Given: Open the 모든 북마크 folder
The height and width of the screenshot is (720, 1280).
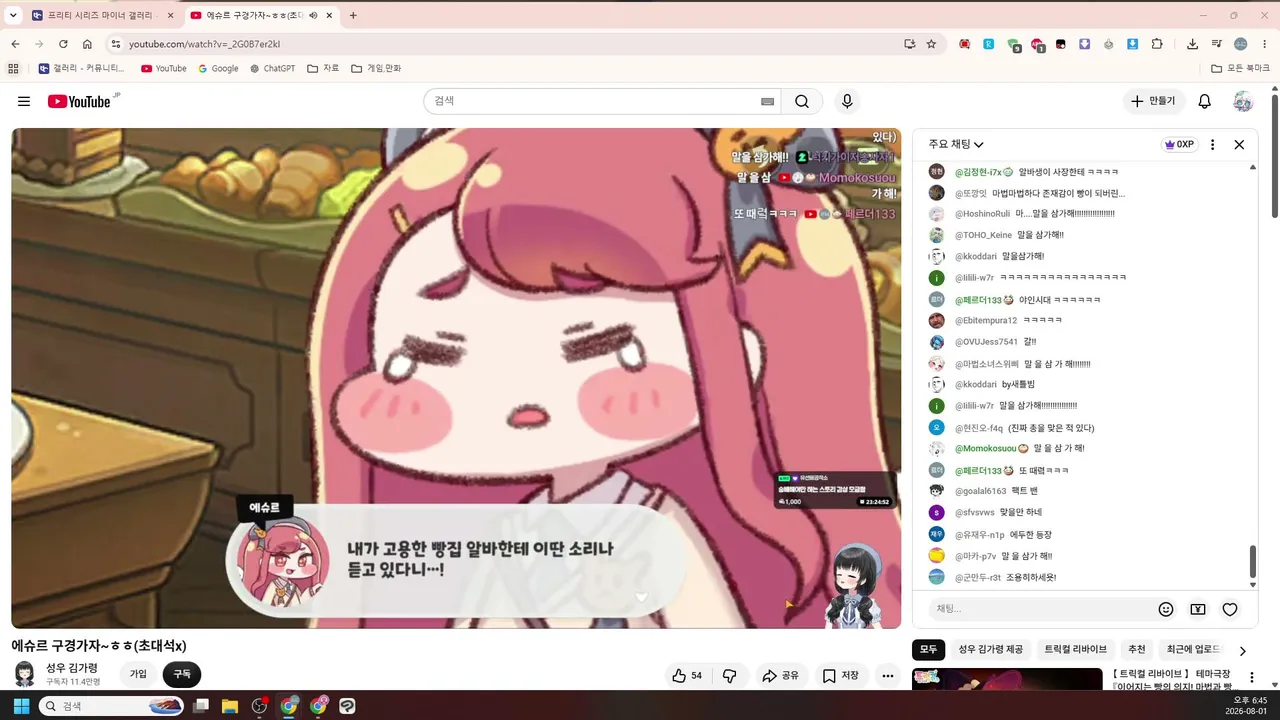Looking at the screenshot, I should pyautogui.click(x=1240, y=68).
